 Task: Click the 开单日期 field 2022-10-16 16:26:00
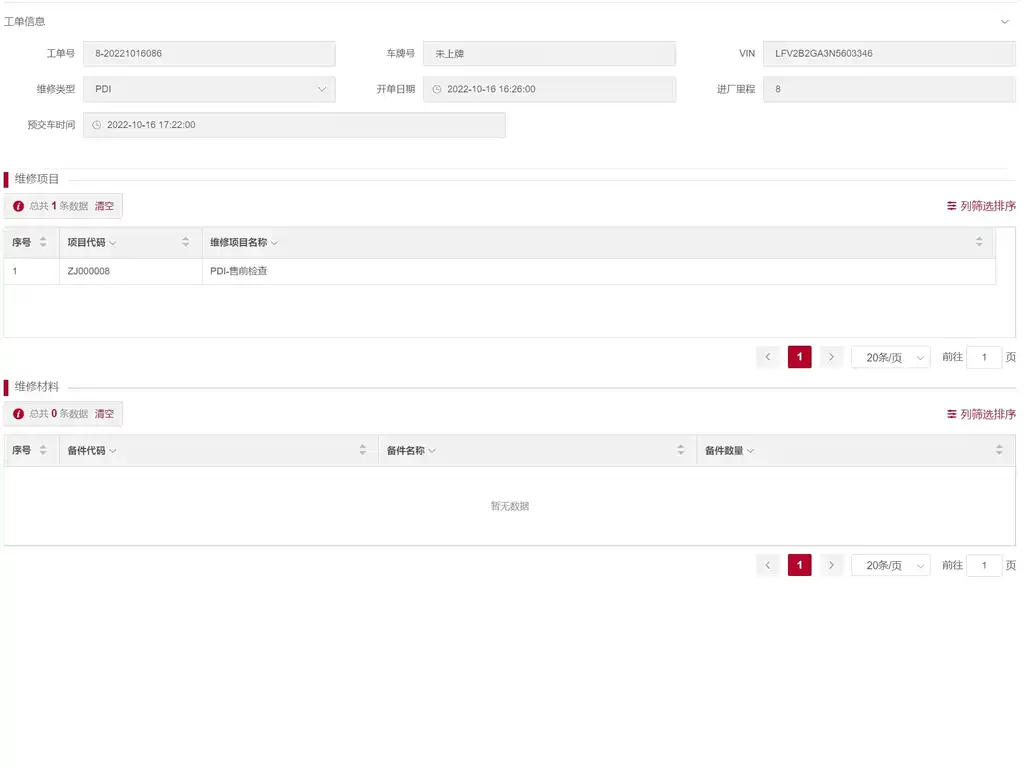549,89
